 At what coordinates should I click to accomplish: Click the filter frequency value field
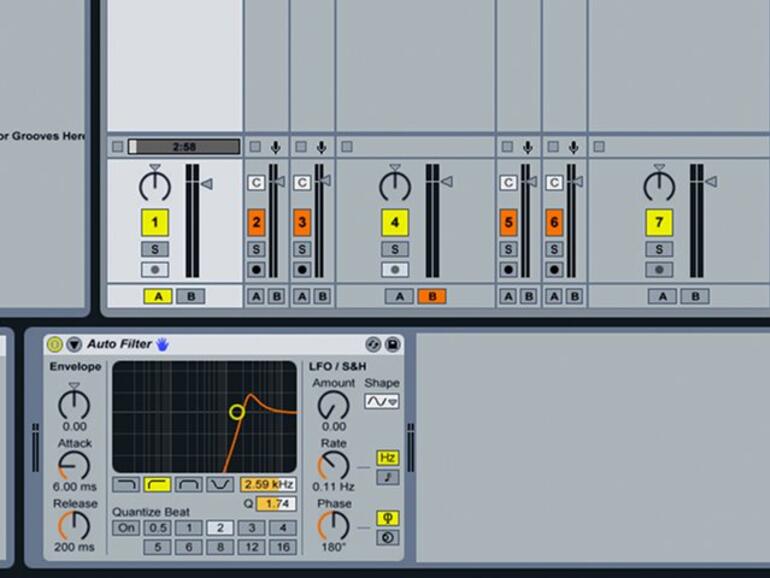[x=267, y=485]
